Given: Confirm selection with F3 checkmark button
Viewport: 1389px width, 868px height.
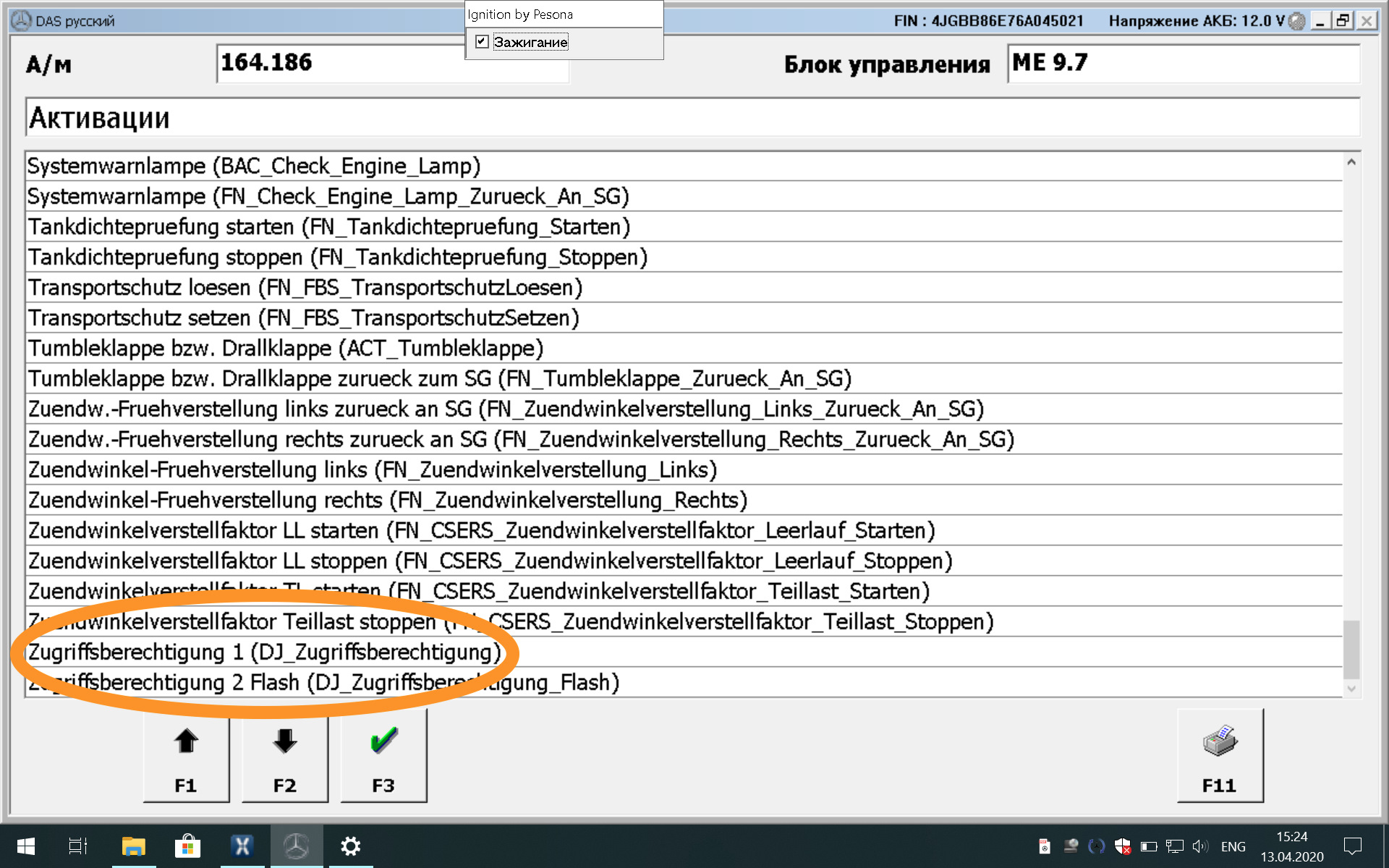Looking at the screenshot, I should click(x=383, y=756).
